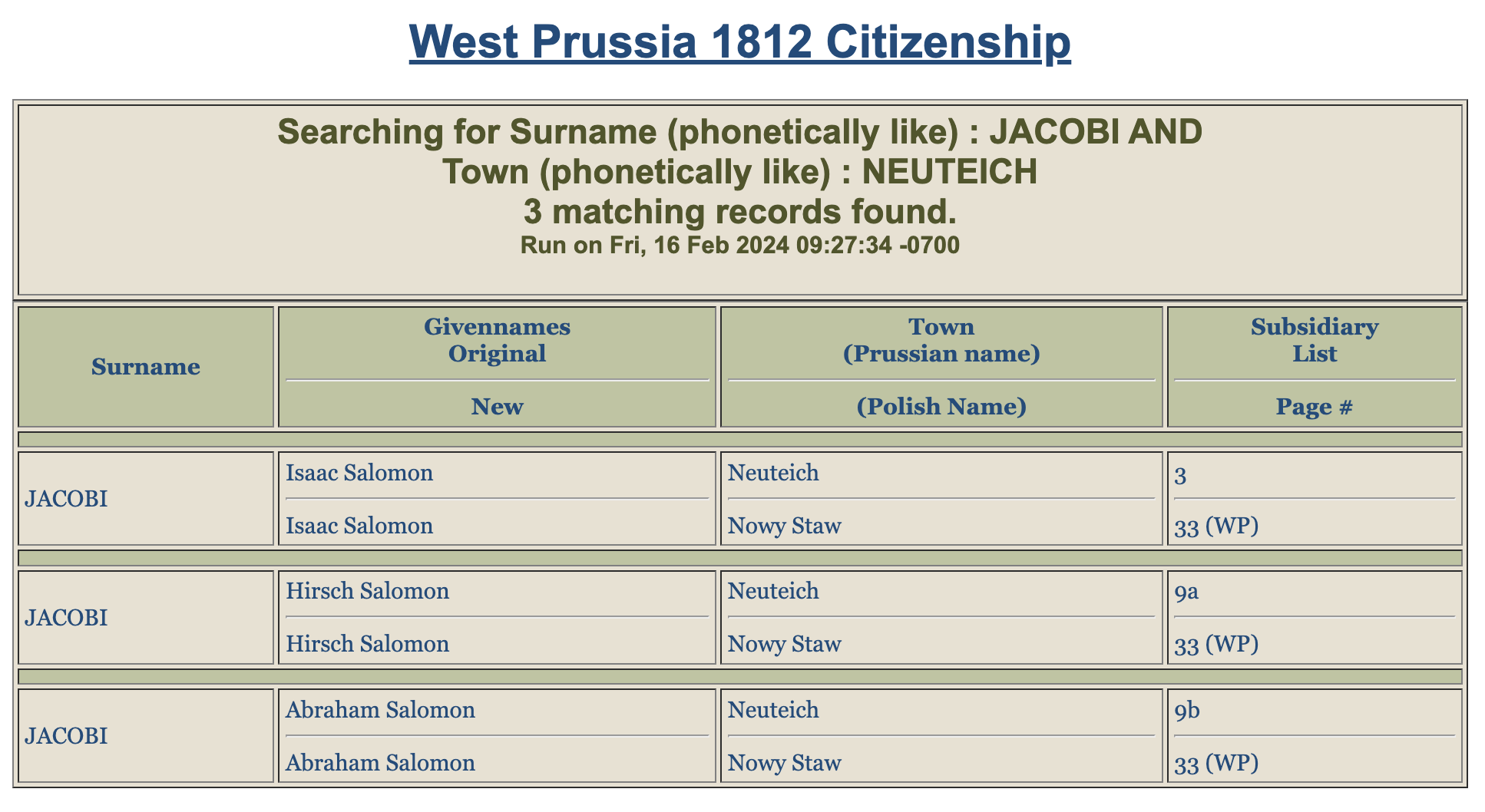Click the (Polish Name) header label
Screen dimensions: 1485x812
(941, 406)
